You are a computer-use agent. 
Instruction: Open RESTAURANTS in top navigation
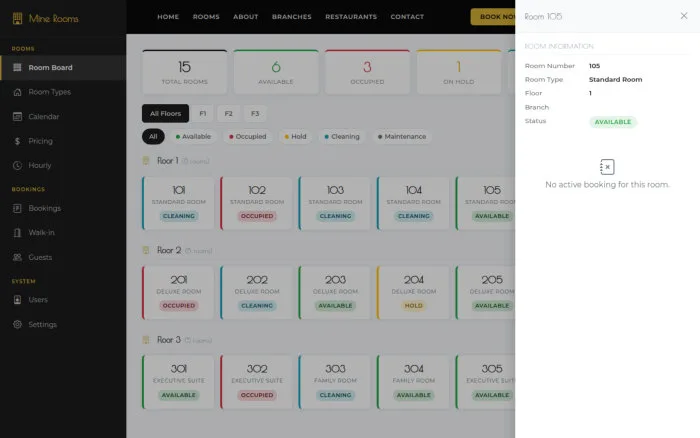tap(351, 17)
